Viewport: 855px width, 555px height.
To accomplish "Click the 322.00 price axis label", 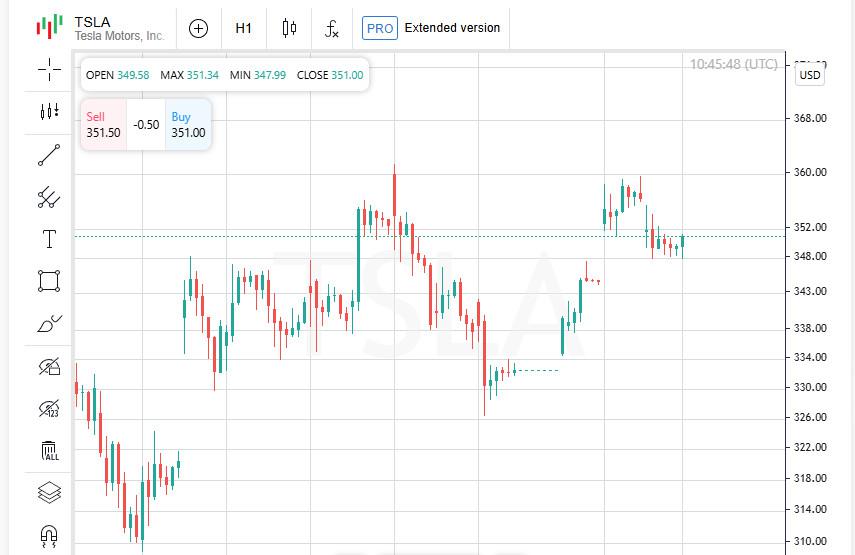I will 810,448.
